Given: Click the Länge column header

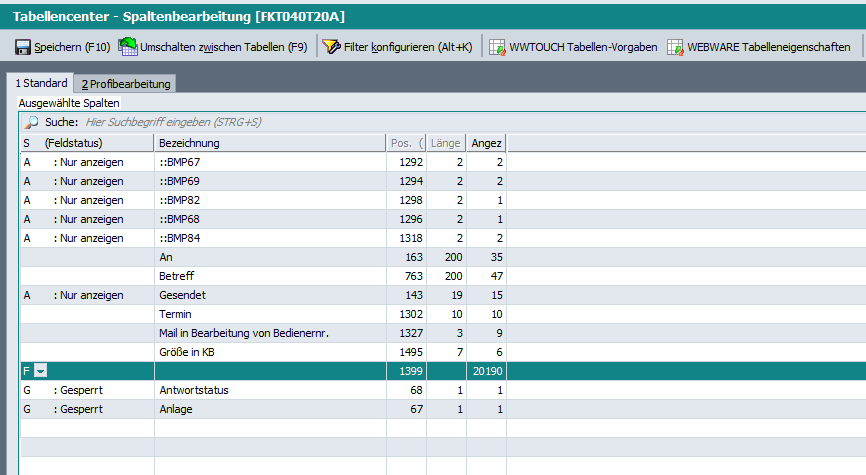Looking at the screenshot, I should click(x=445, y=143).
